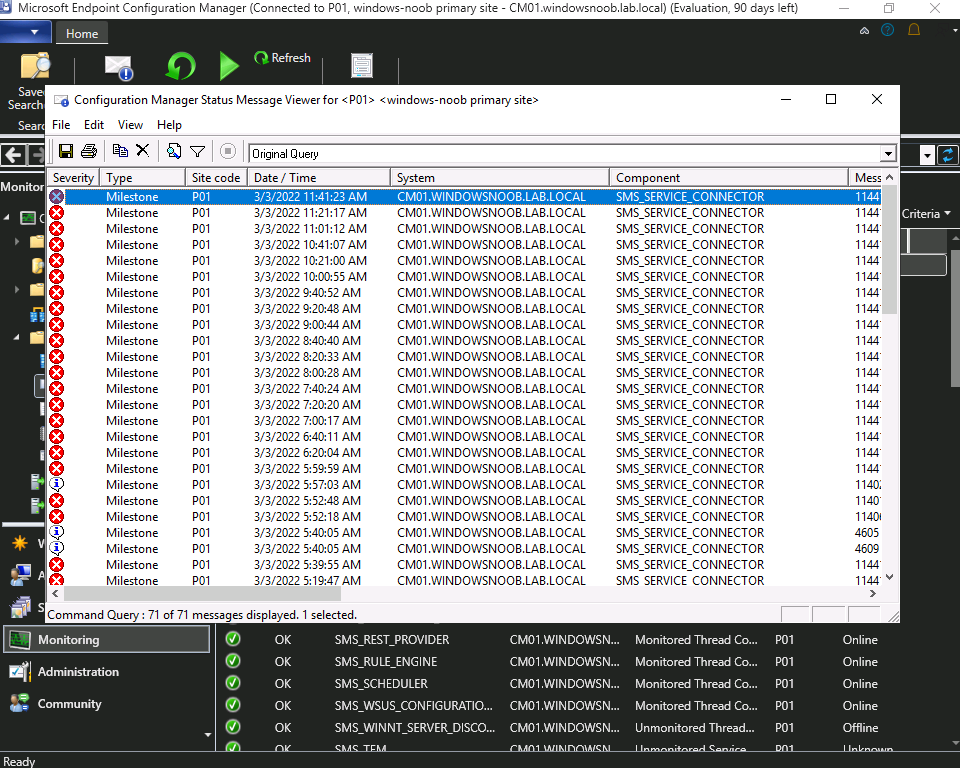Image resolution: width=960 pixels, height=768 pixels.
Task: Select the 3/3/2022 7:00:17 AM message row
Action: (x=465, y=421)
